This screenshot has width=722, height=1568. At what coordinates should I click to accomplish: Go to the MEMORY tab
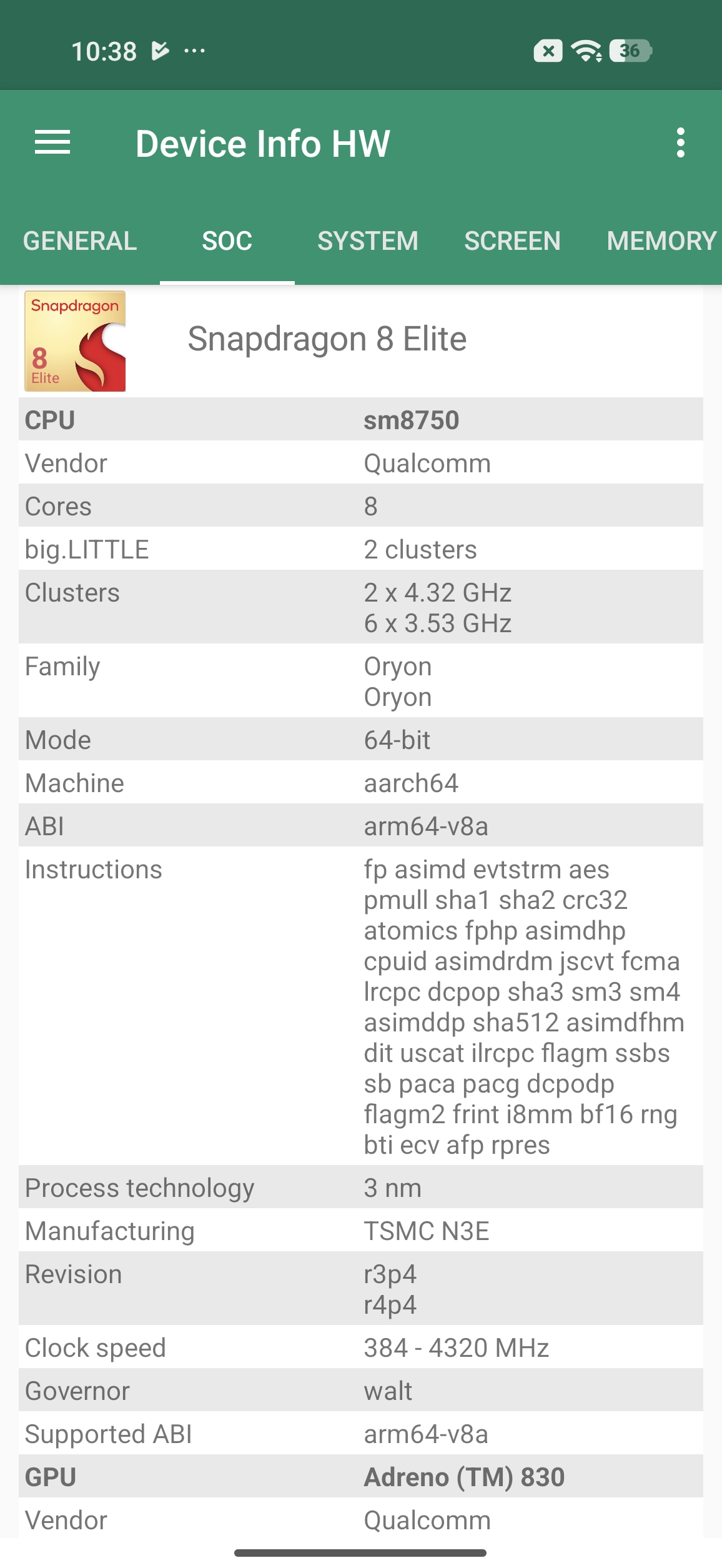pyautogui.click(x=661, y=241)
